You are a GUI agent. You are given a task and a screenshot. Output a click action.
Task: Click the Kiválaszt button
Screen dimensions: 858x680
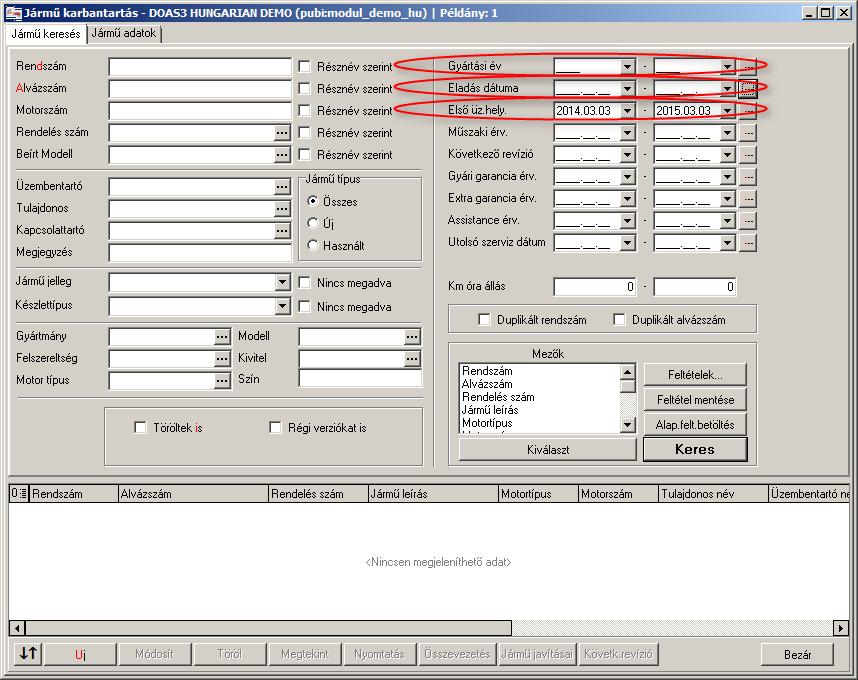[x=548, y=450]
